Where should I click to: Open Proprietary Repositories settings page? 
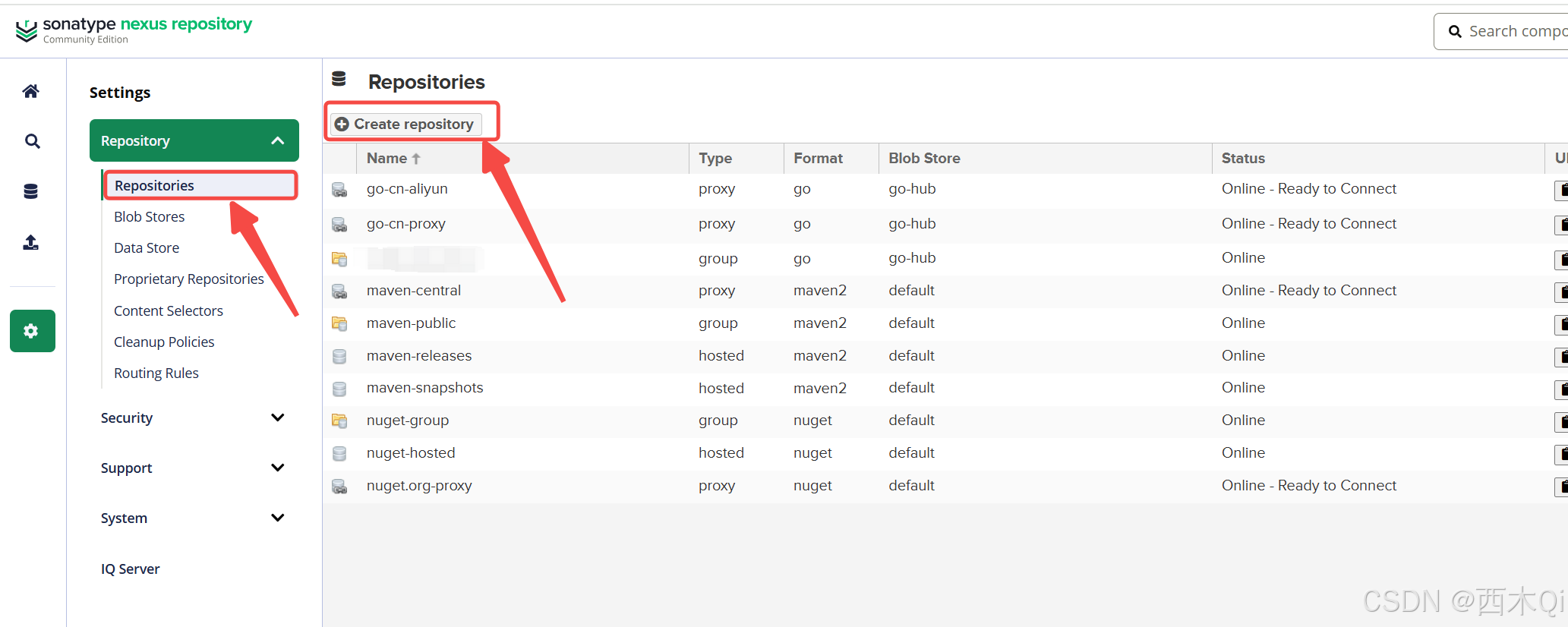[189, 279]
